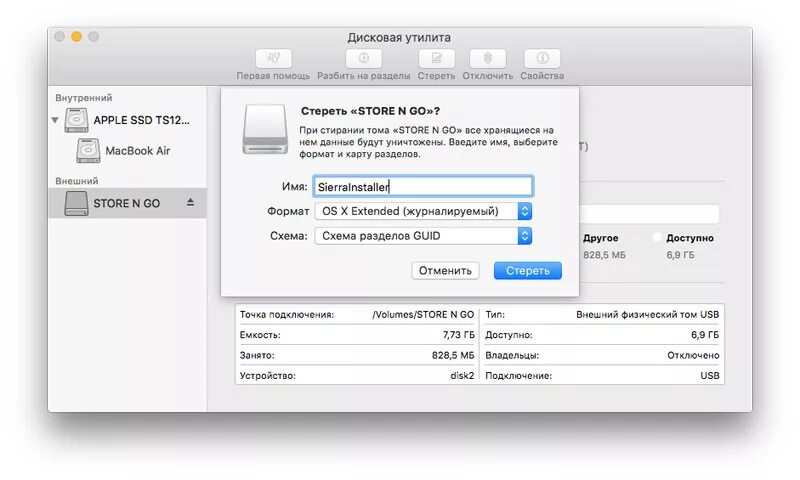Image resolution: width=800 pixels, height=480 pixels.
Task: Click the 7,73 ГБ capacity value
Action: point(458,335)
